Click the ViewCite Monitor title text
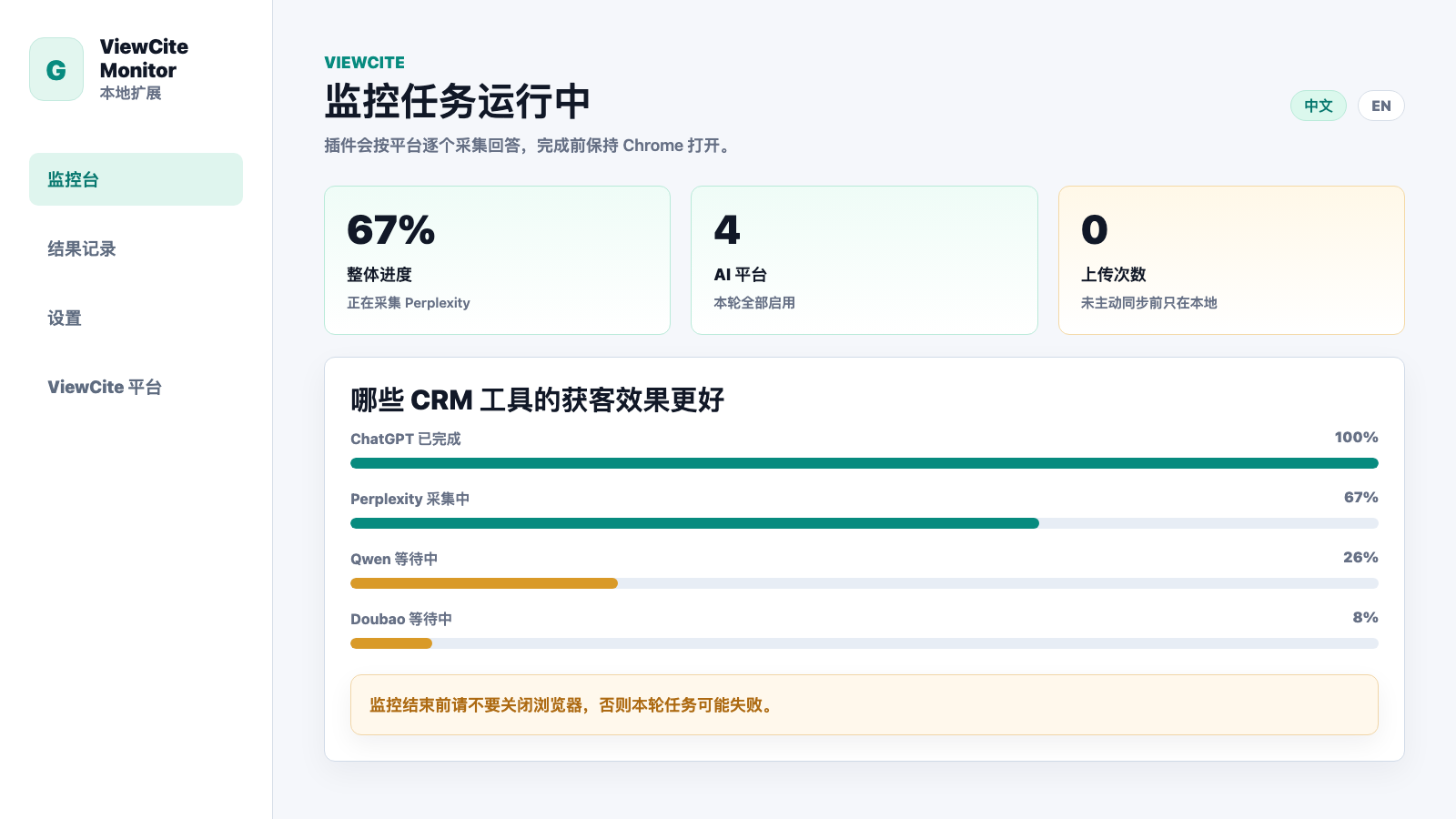 pos(144,58)
